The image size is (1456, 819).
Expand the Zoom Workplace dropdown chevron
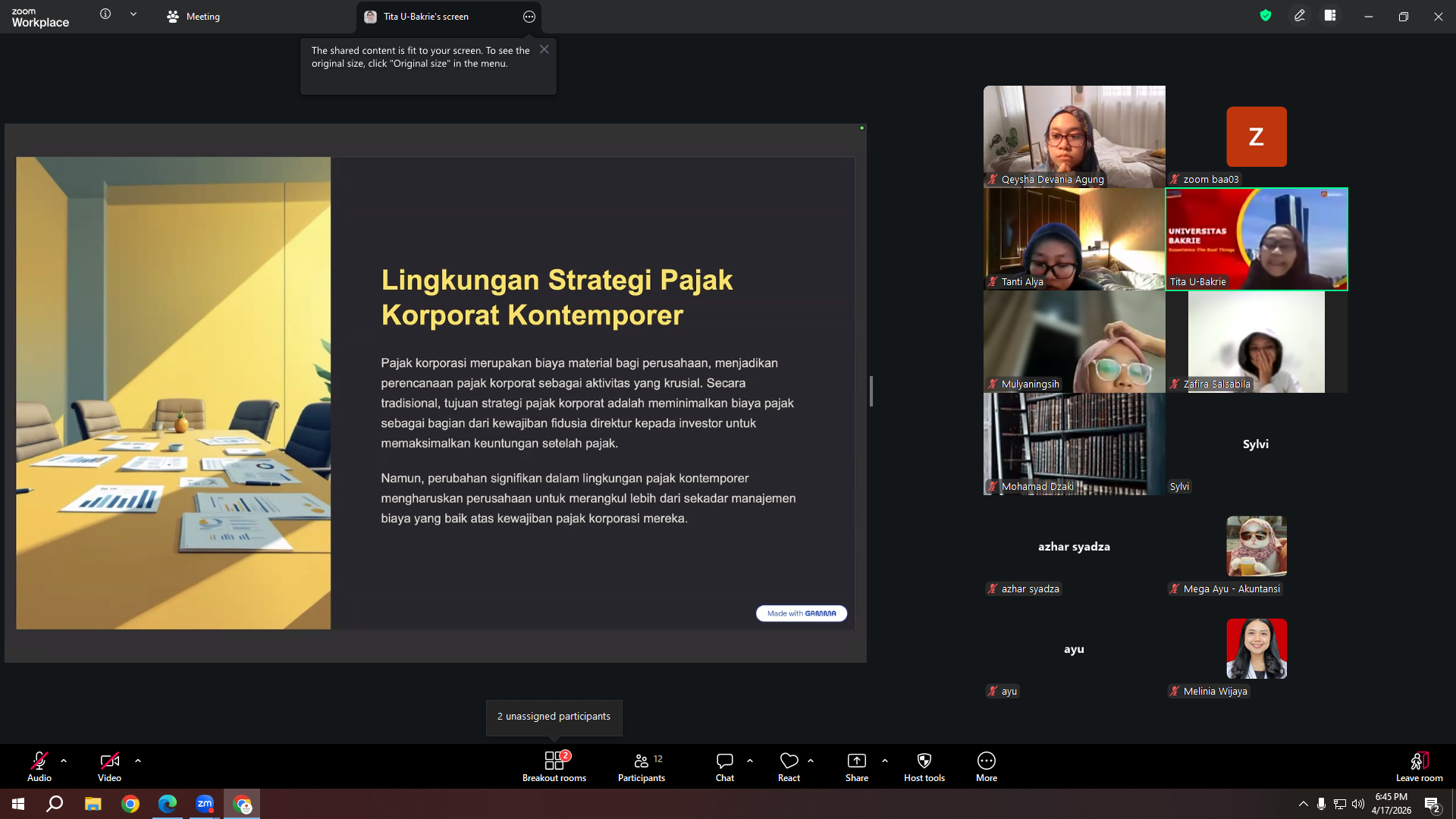point(133,14)
